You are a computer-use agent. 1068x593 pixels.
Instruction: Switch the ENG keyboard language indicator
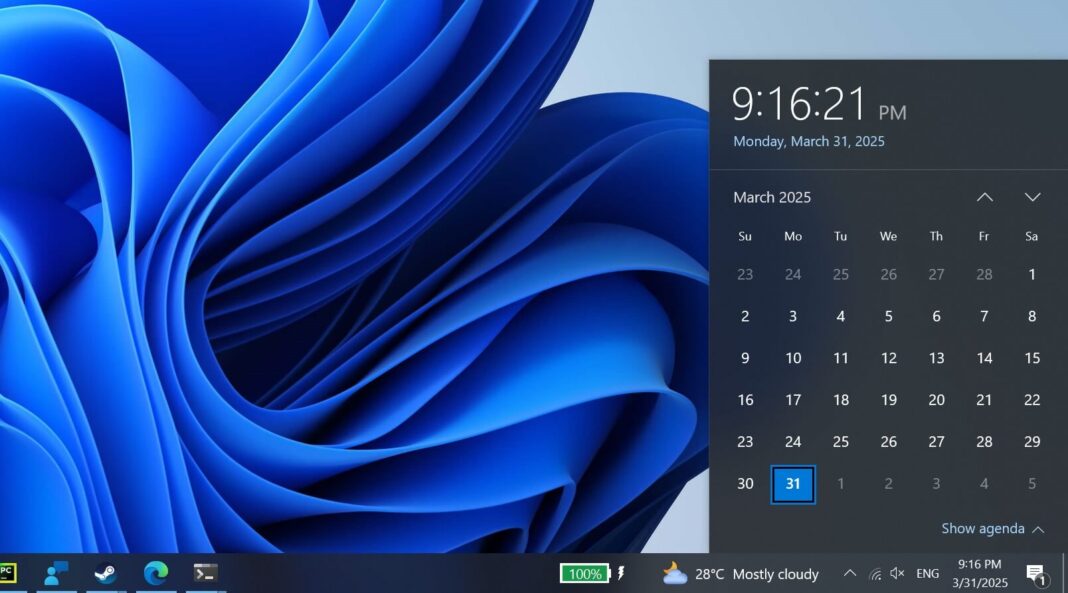(927, 573)
